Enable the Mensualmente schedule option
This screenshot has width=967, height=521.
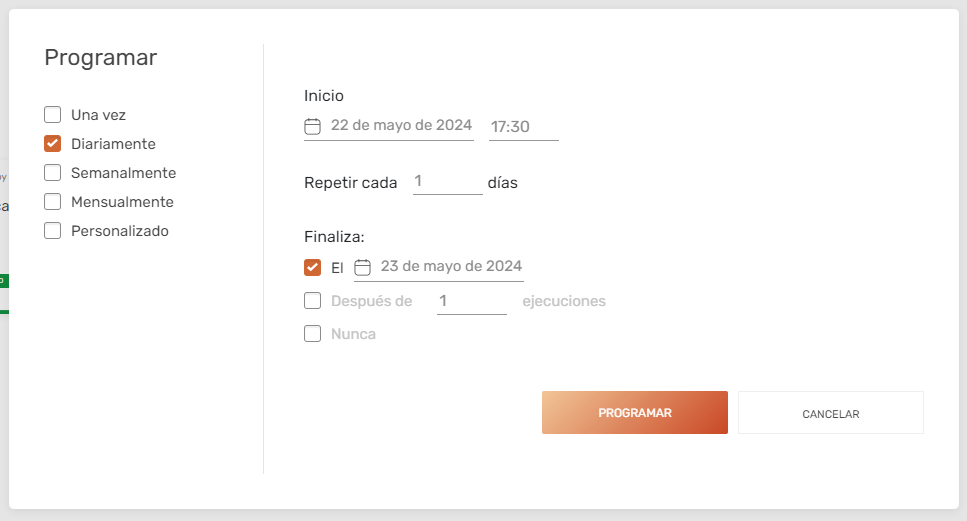[x=52, y=202]
